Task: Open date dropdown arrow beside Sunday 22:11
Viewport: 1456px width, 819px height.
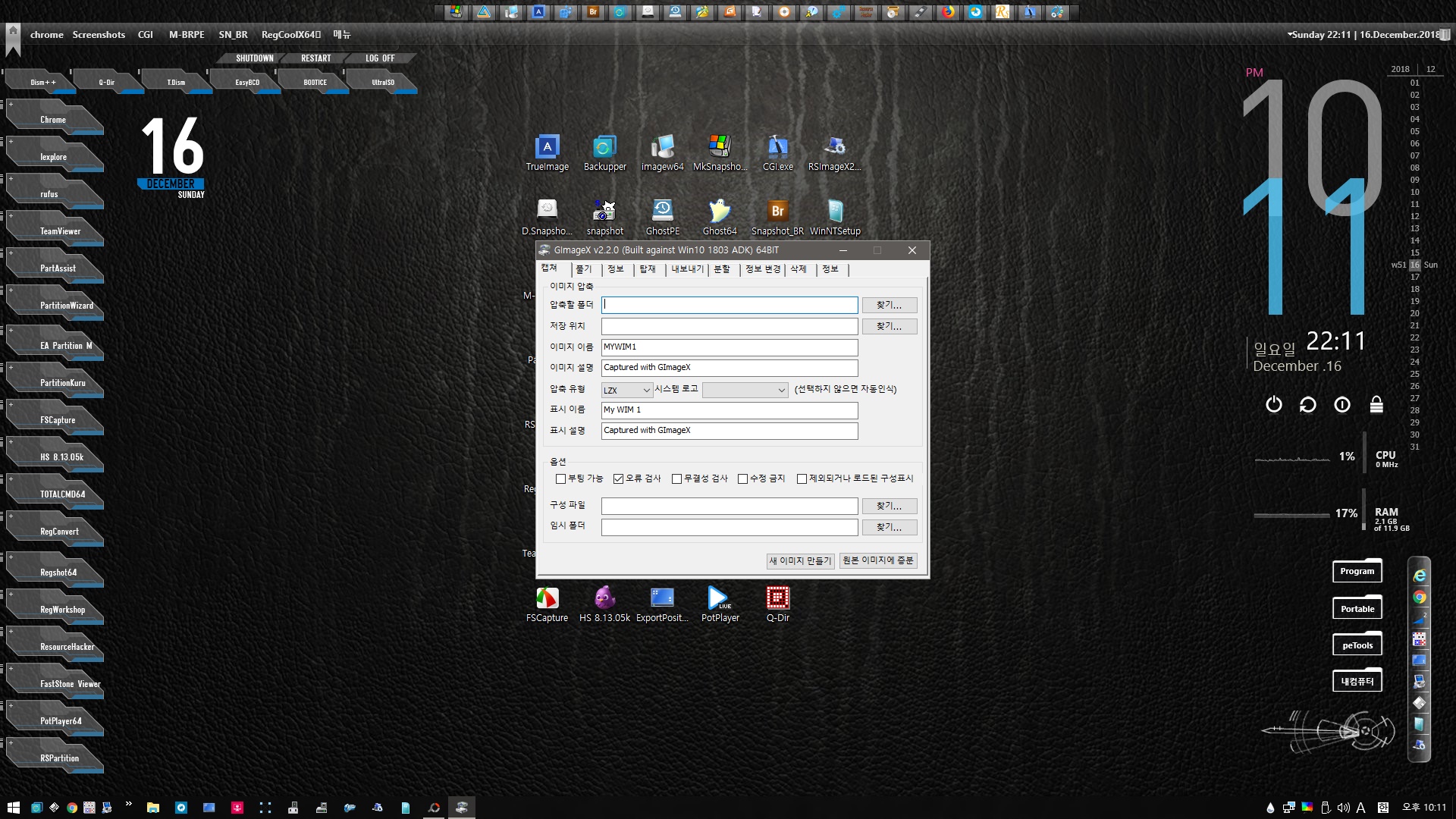Action: point(1290,35)
